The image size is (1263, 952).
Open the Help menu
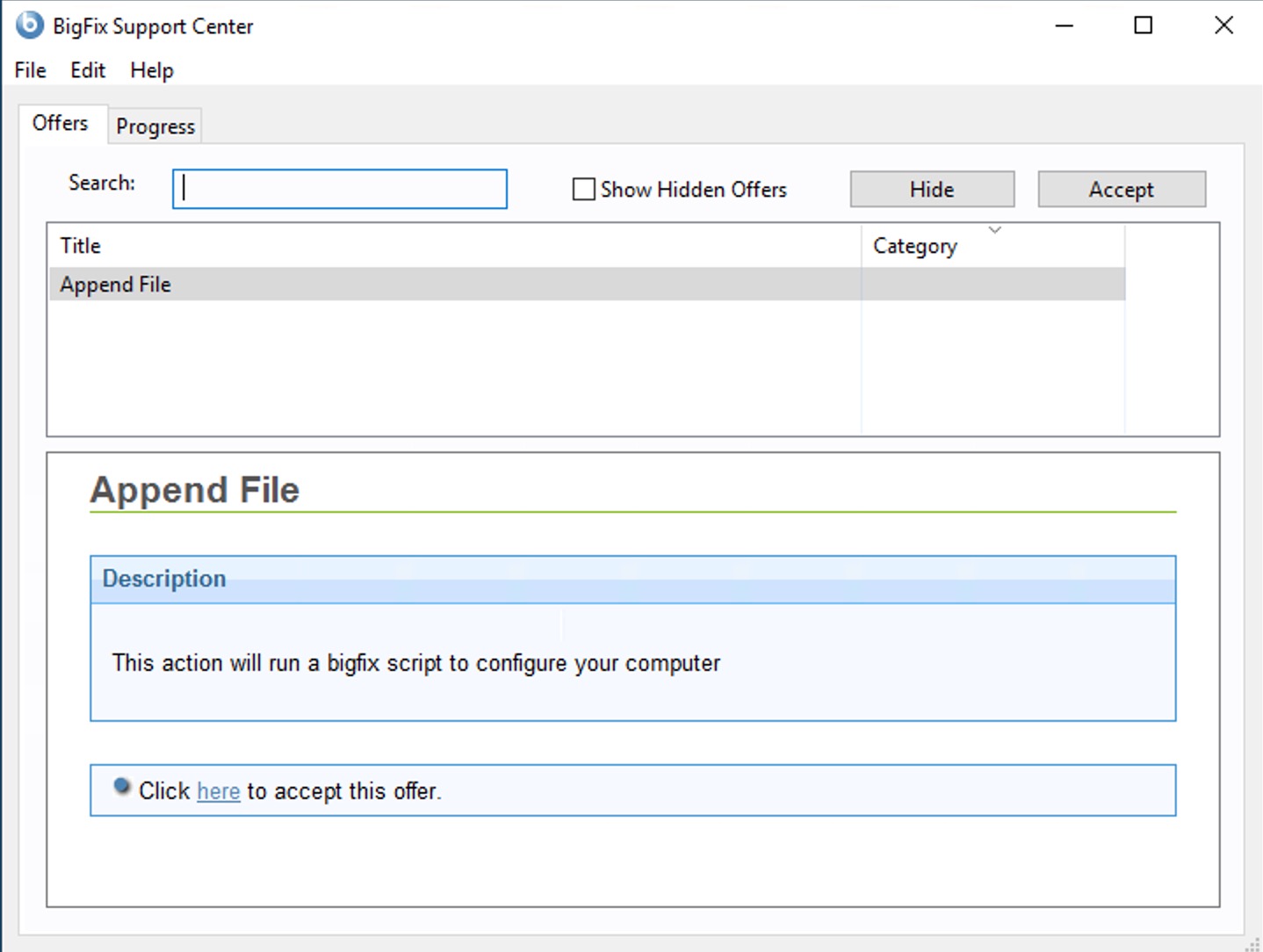[x=152, y=70]
